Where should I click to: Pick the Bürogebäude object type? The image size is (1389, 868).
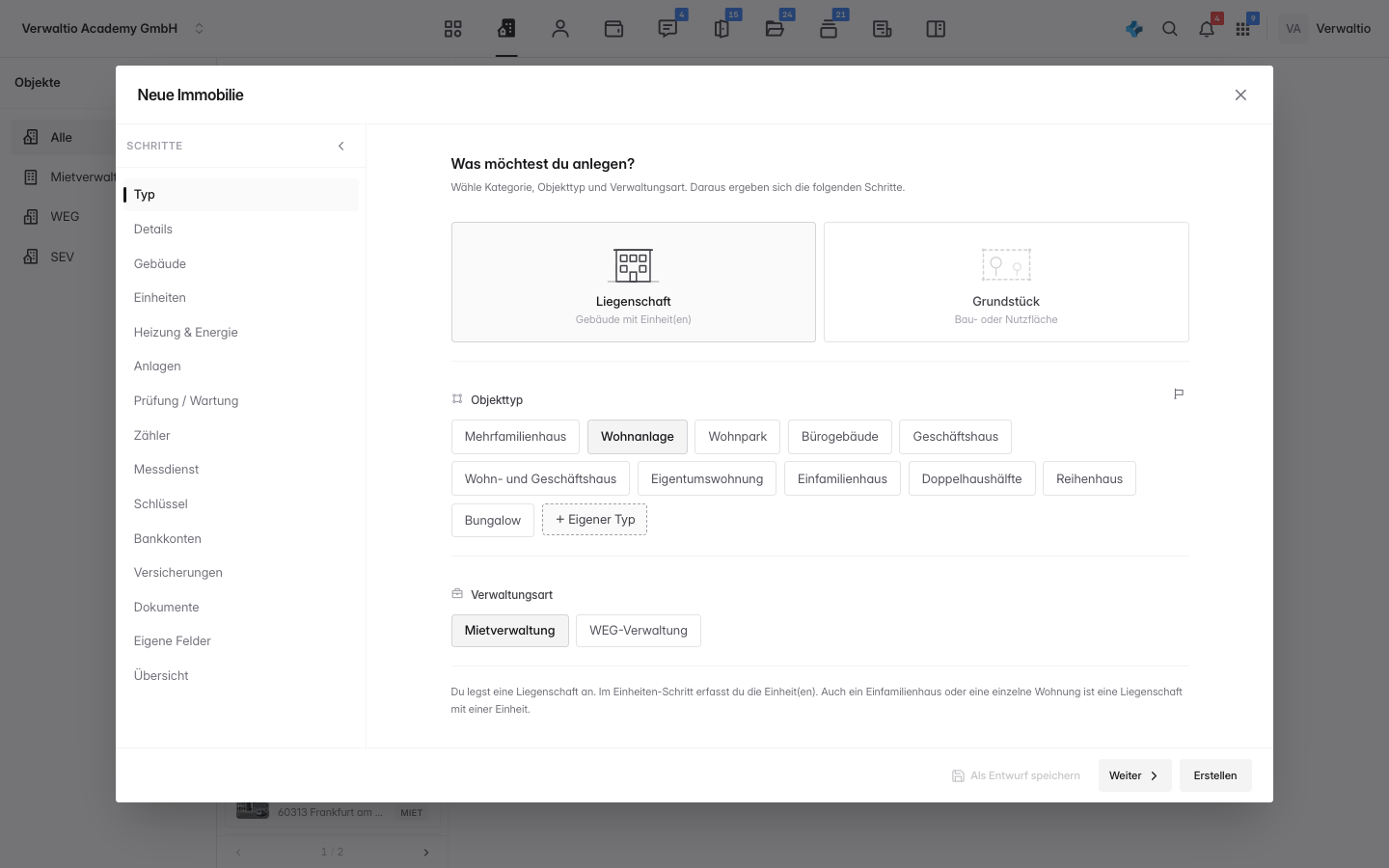(840, 437)
